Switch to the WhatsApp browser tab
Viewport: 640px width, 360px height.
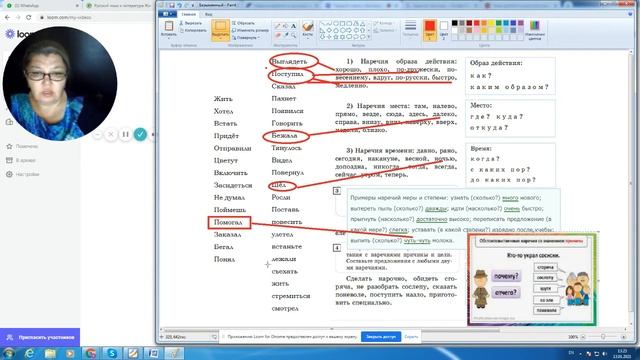(41, 6)
